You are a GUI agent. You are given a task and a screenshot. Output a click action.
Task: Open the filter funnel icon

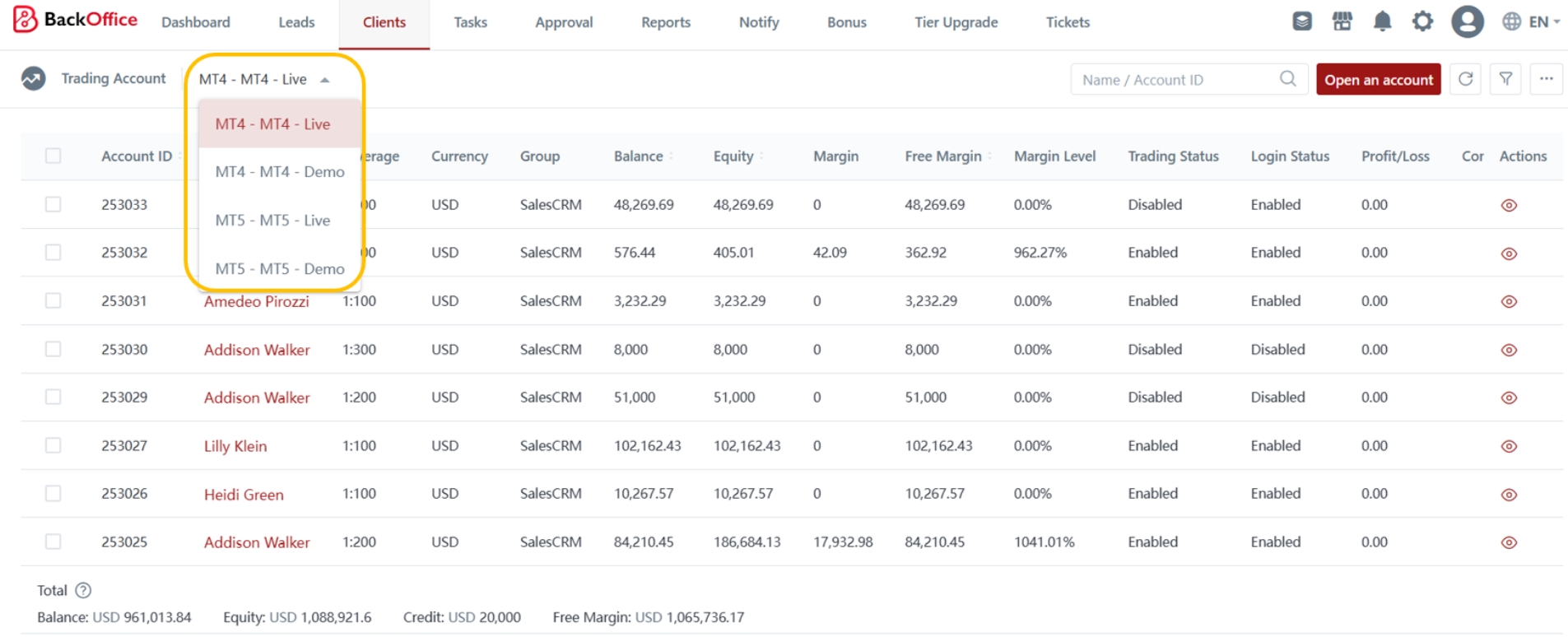pyautogui.click(x=1505, y=79)
